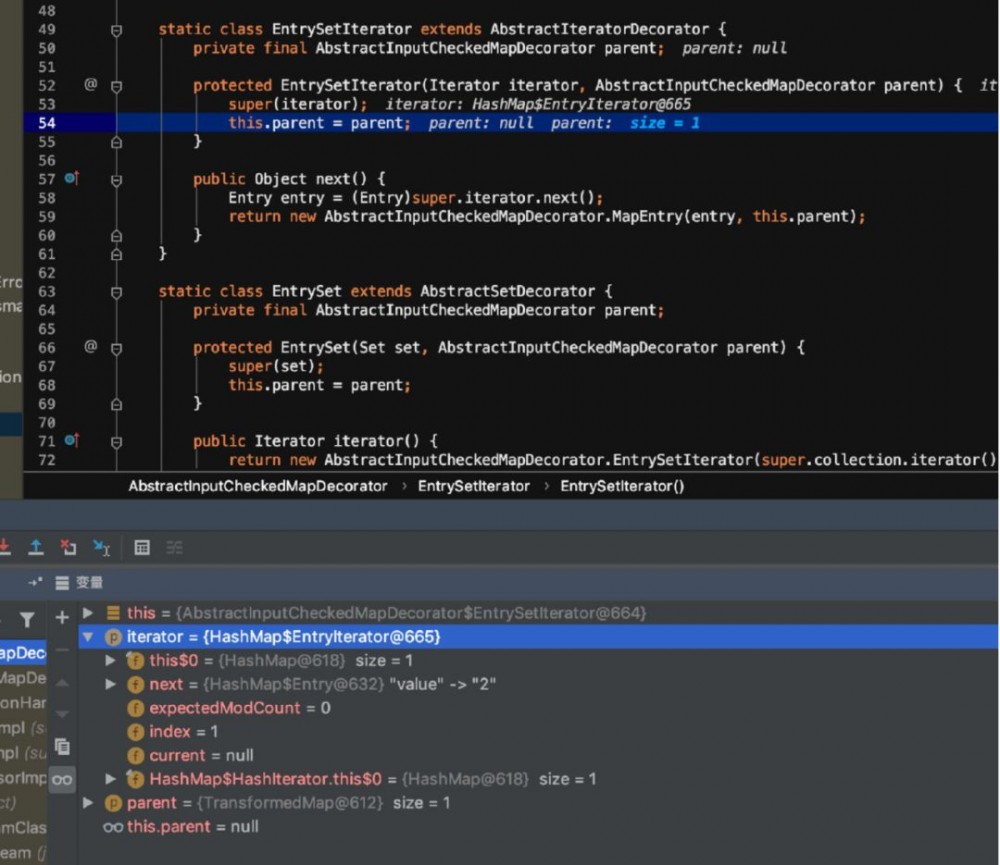
Task: Toggle the glasses show-watches button in variables sidebar
Action: (62, 779)
